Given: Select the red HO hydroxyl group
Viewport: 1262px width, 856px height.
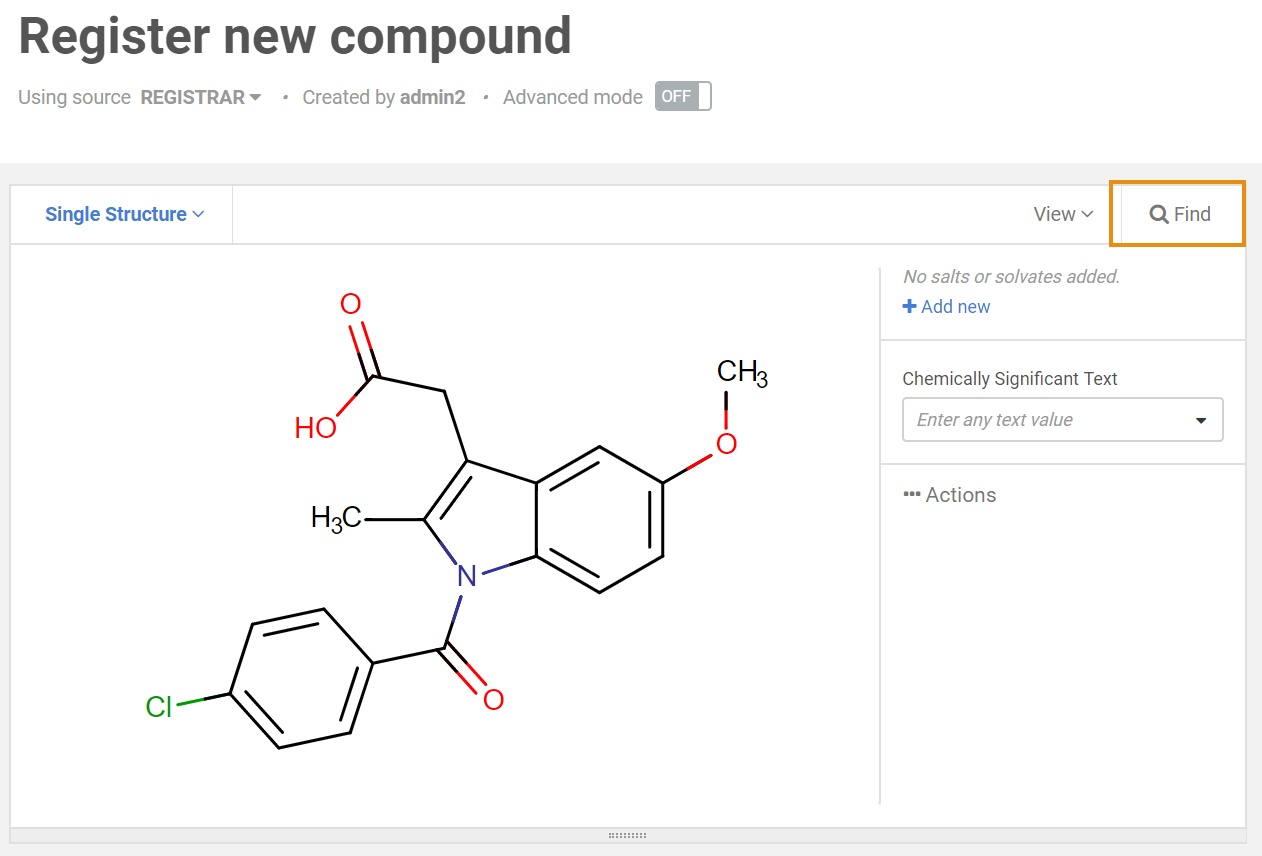Looking at the screenshot, I should (315, 428).
